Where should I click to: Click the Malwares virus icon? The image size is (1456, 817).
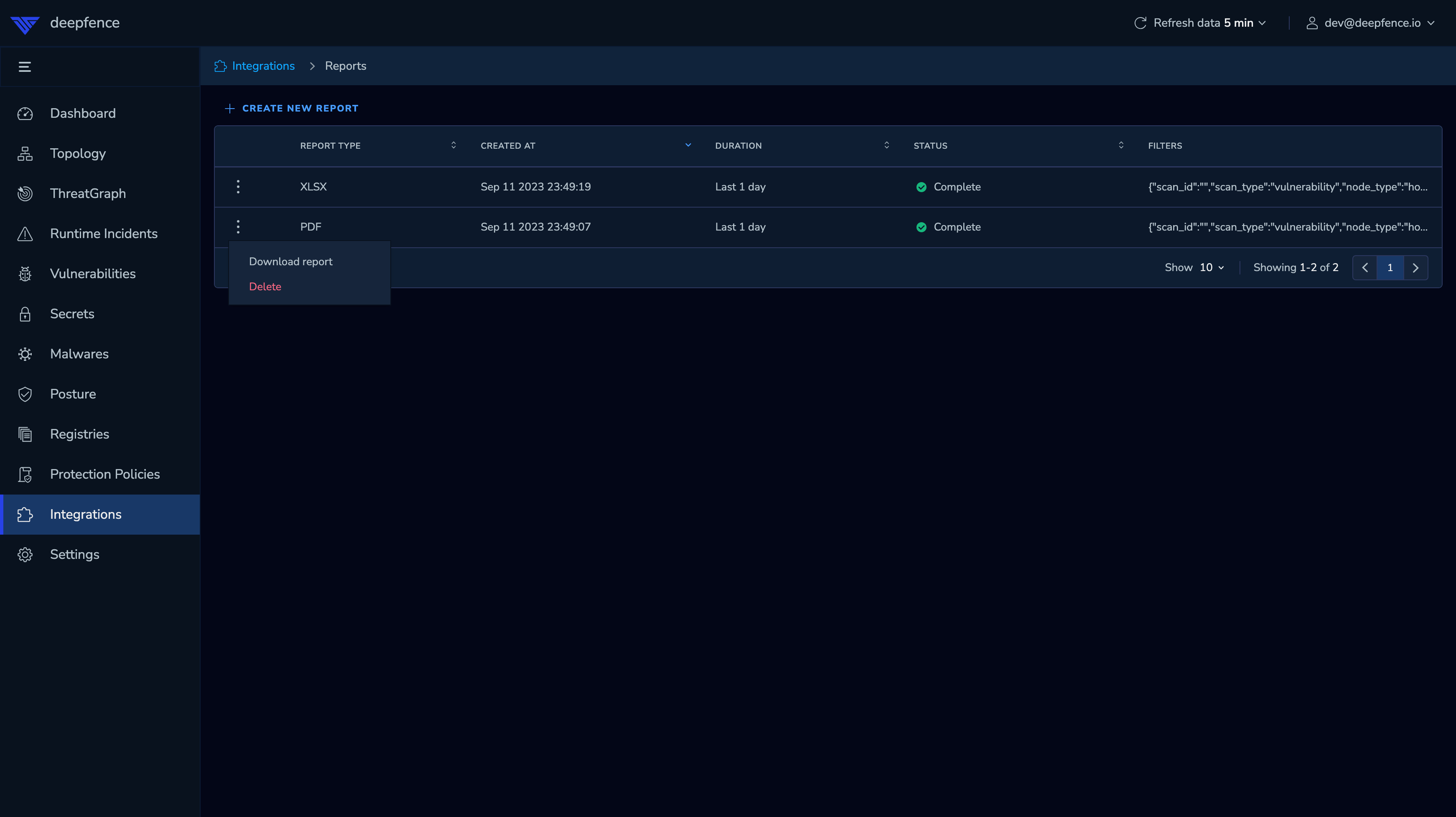(25, 354)
